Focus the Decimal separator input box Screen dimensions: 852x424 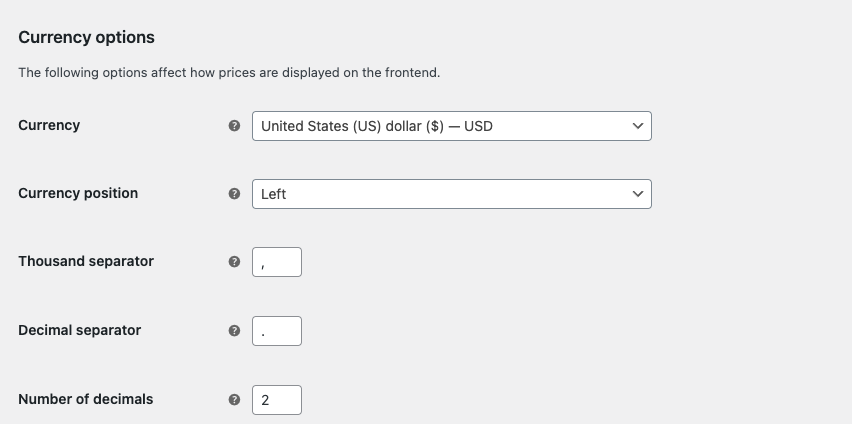pyautogui.click(x=277, y=331)
